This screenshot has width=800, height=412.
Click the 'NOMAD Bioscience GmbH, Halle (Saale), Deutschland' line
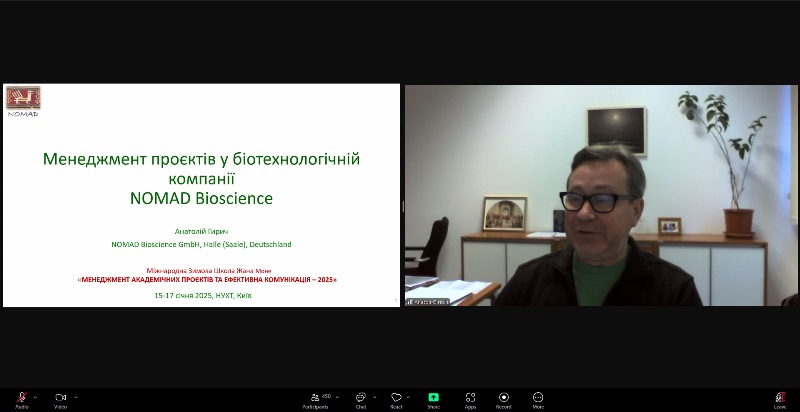(x=202, y=244)
